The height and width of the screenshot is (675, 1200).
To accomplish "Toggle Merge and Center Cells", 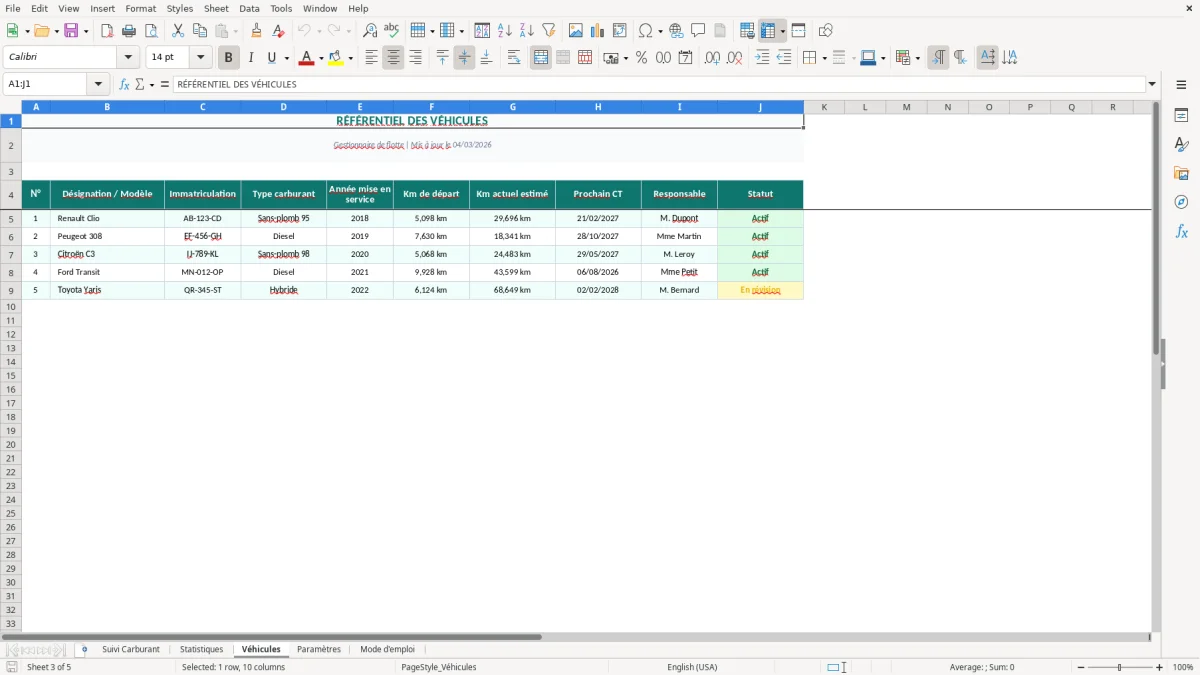I will [x=541, y=58].
